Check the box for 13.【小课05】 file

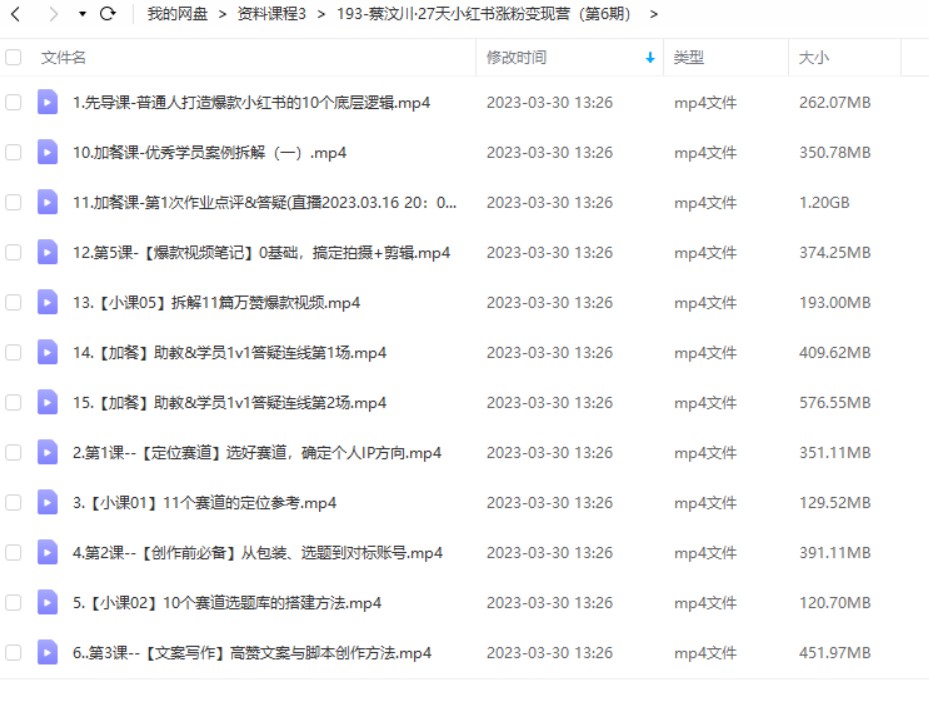tap(13, 303)
